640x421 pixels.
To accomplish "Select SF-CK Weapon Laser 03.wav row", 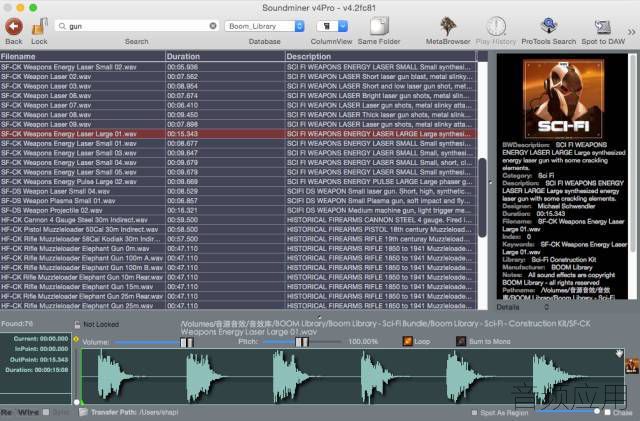I will (238, 86).
